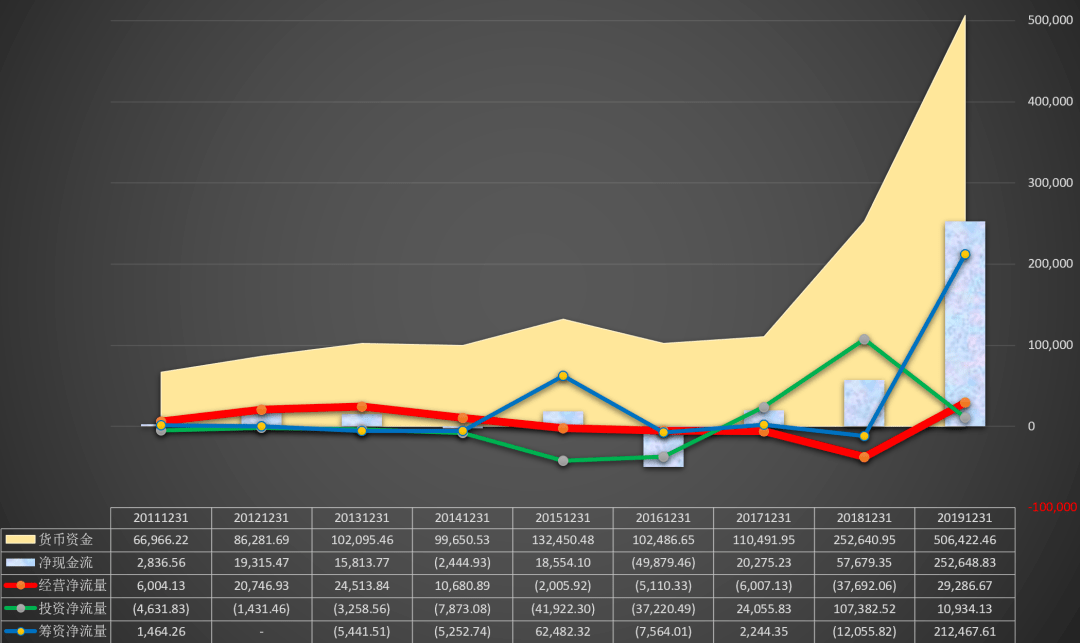
Task: Click the 500,000 axis label
Action: tap(1050, 20)
